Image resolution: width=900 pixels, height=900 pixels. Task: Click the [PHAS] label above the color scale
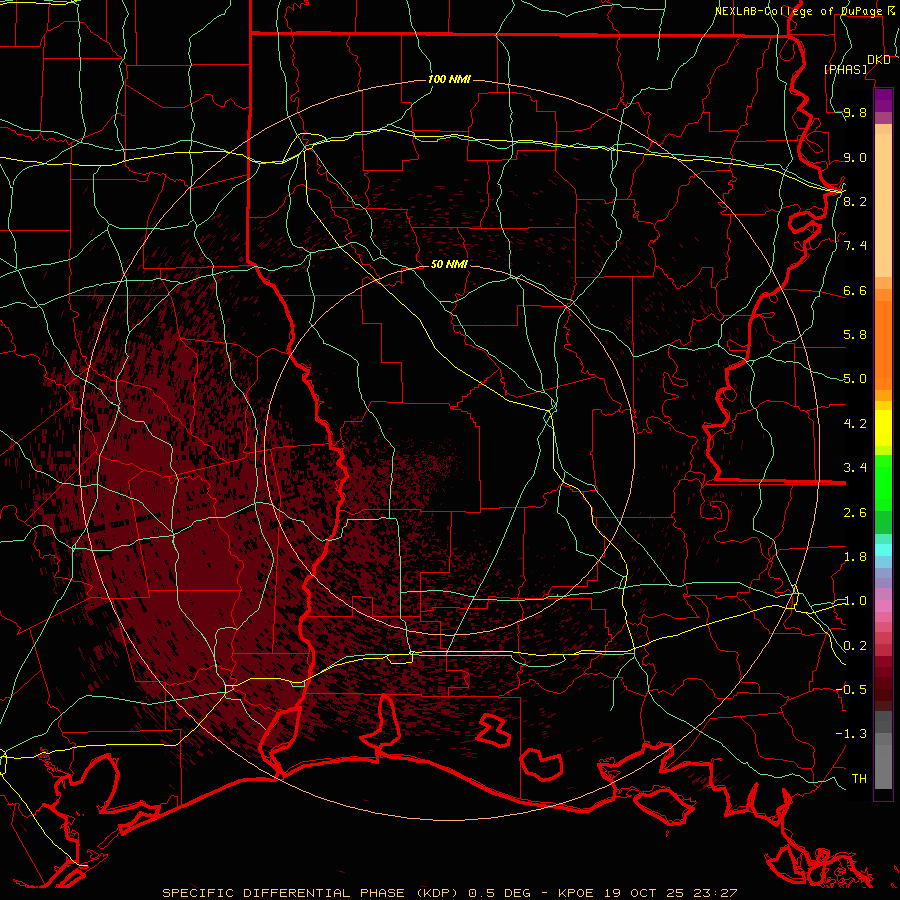[x=845, y=69]
